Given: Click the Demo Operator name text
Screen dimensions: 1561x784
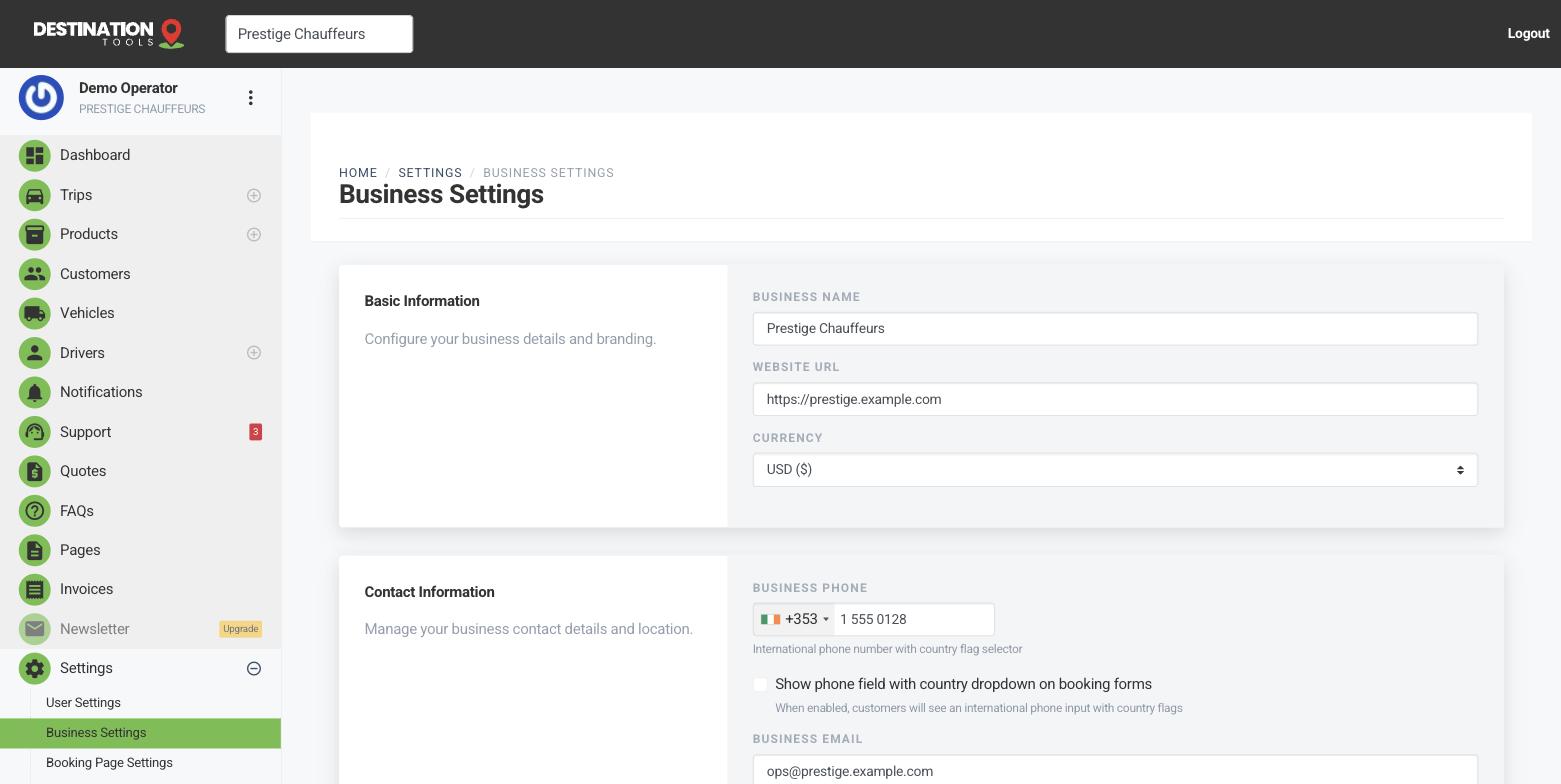Looking at the screenshot, I should 128,88.
